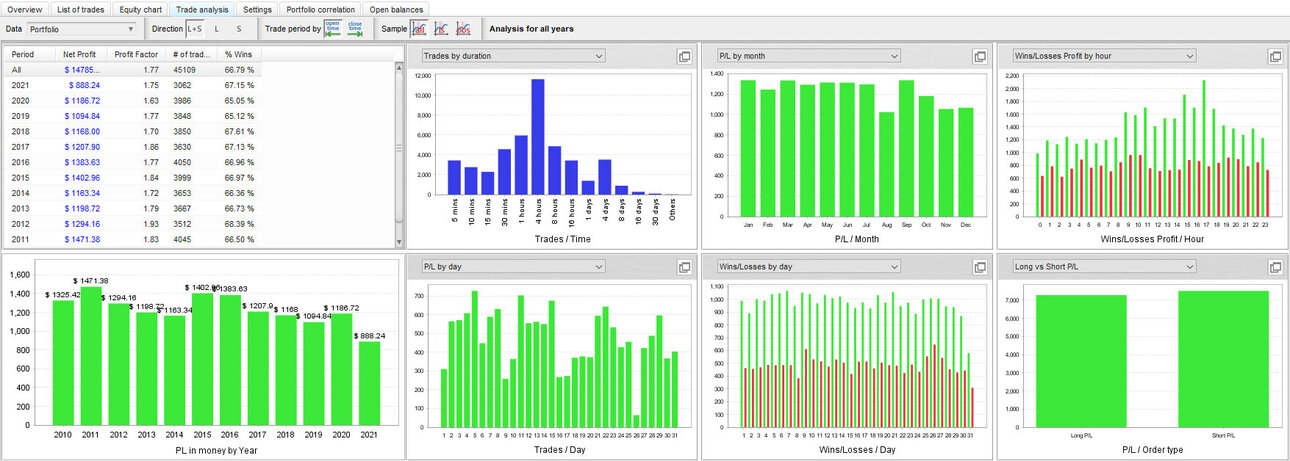Screen dimensions: 1290x461
Task: Pop out Wins/Losses Profit by hour chart
Action: click(1275, 56)
